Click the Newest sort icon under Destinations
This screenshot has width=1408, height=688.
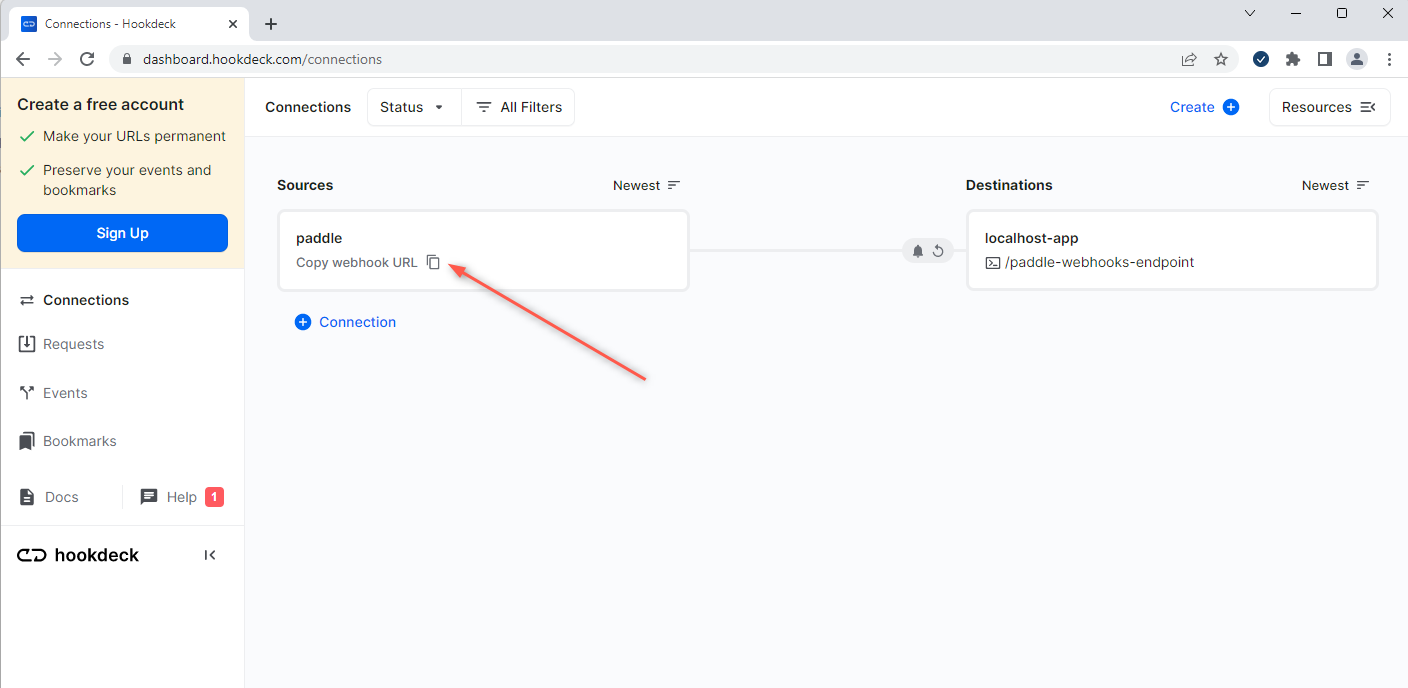tap(1363, 185)
